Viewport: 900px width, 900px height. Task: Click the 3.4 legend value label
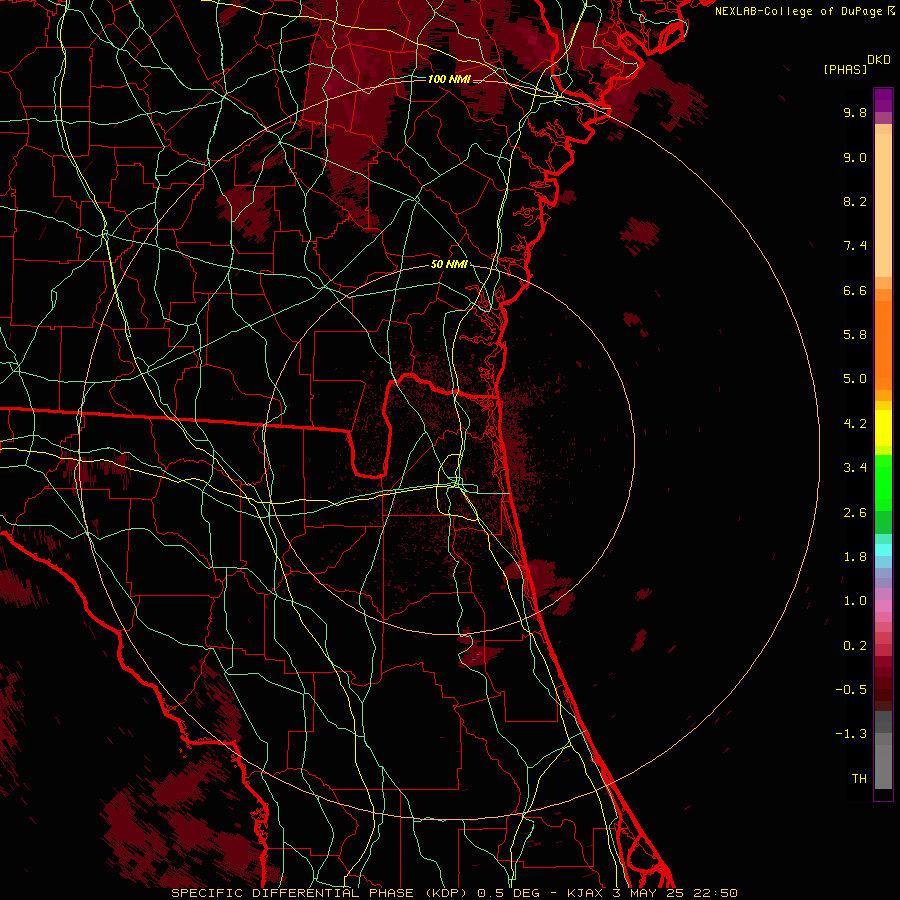(855, 468)
